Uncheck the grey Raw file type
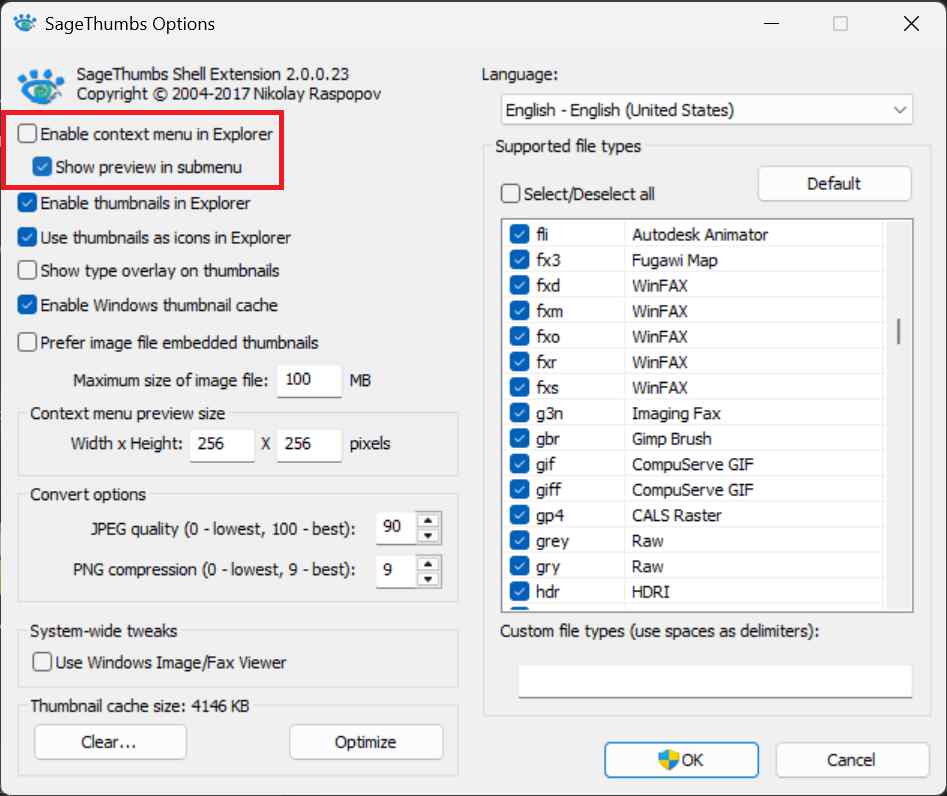This screenshot has width=947, height=796. tap(519, 541)
